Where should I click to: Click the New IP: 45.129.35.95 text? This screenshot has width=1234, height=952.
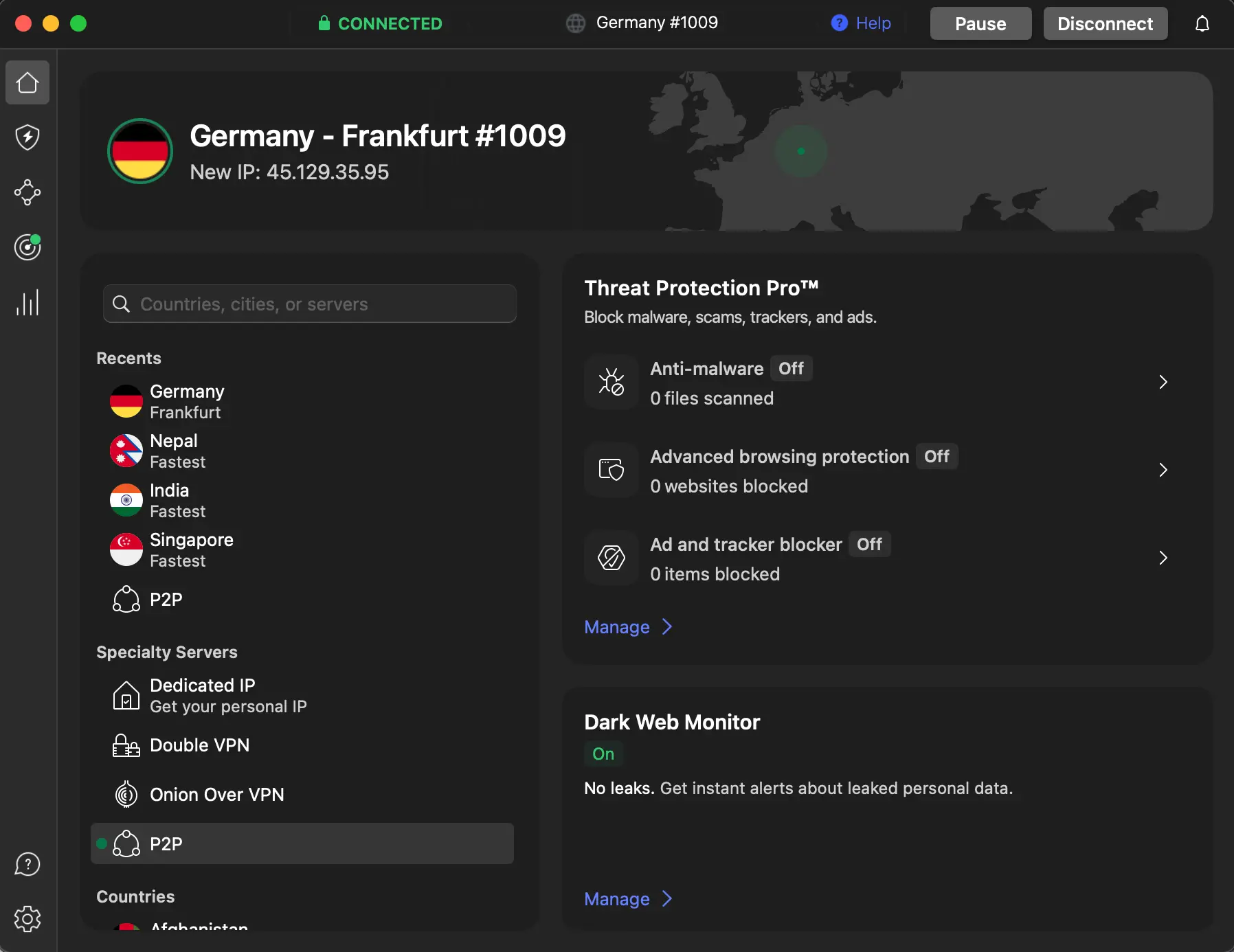pos(289,172)
